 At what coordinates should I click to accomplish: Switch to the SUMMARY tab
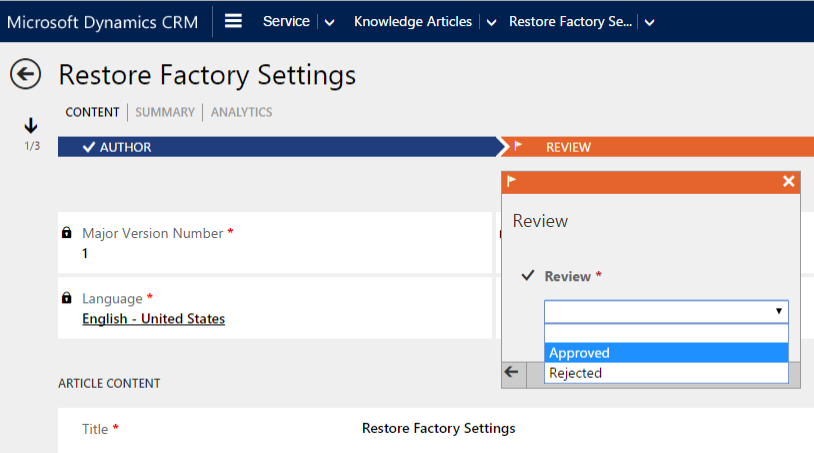165,112
